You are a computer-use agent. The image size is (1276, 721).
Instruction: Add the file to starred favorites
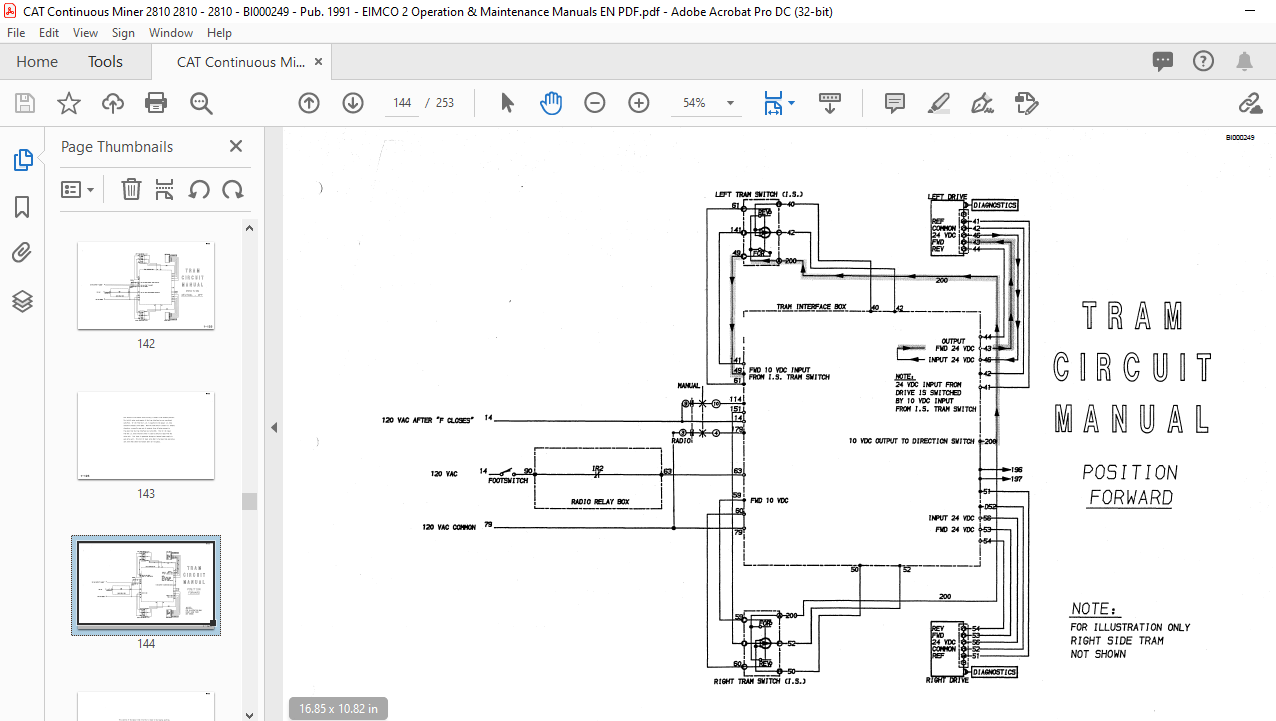pyautogui.click(x=68, y=103)
